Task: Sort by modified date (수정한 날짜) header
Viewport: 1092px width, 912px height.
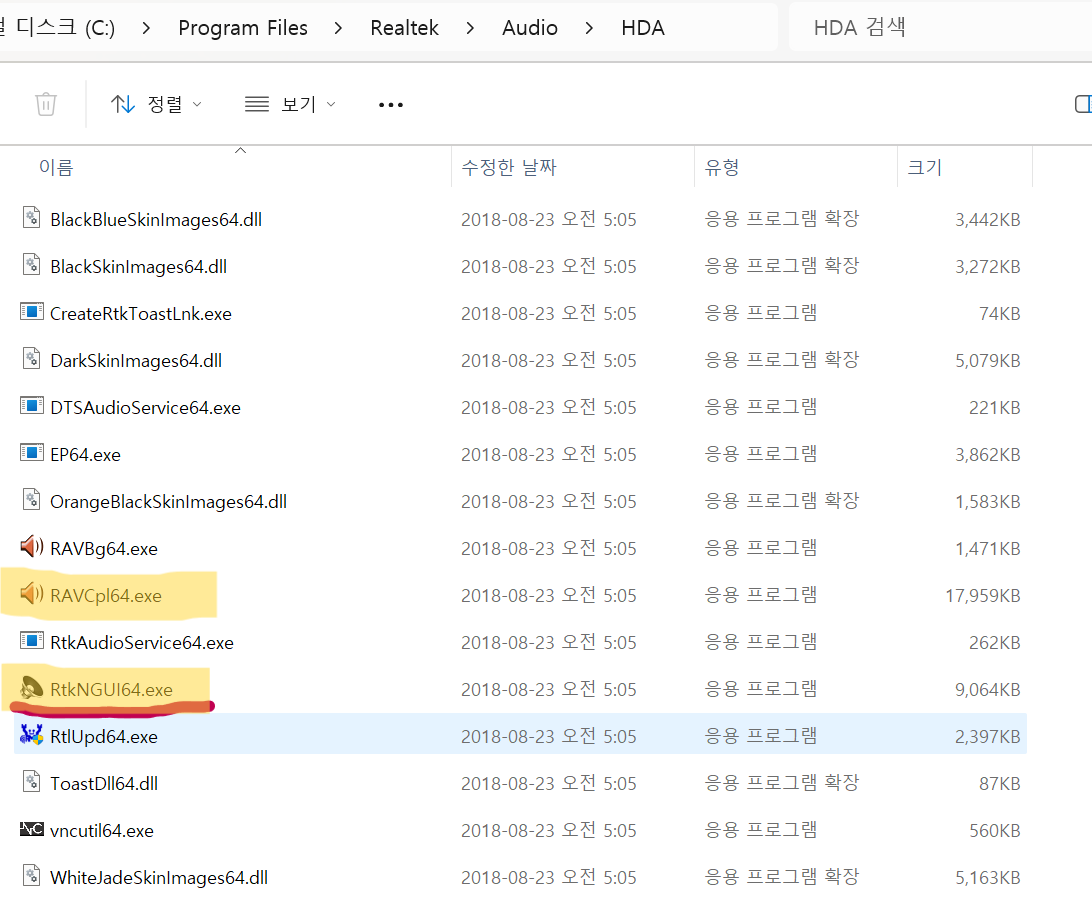Action: coord(509,167)
